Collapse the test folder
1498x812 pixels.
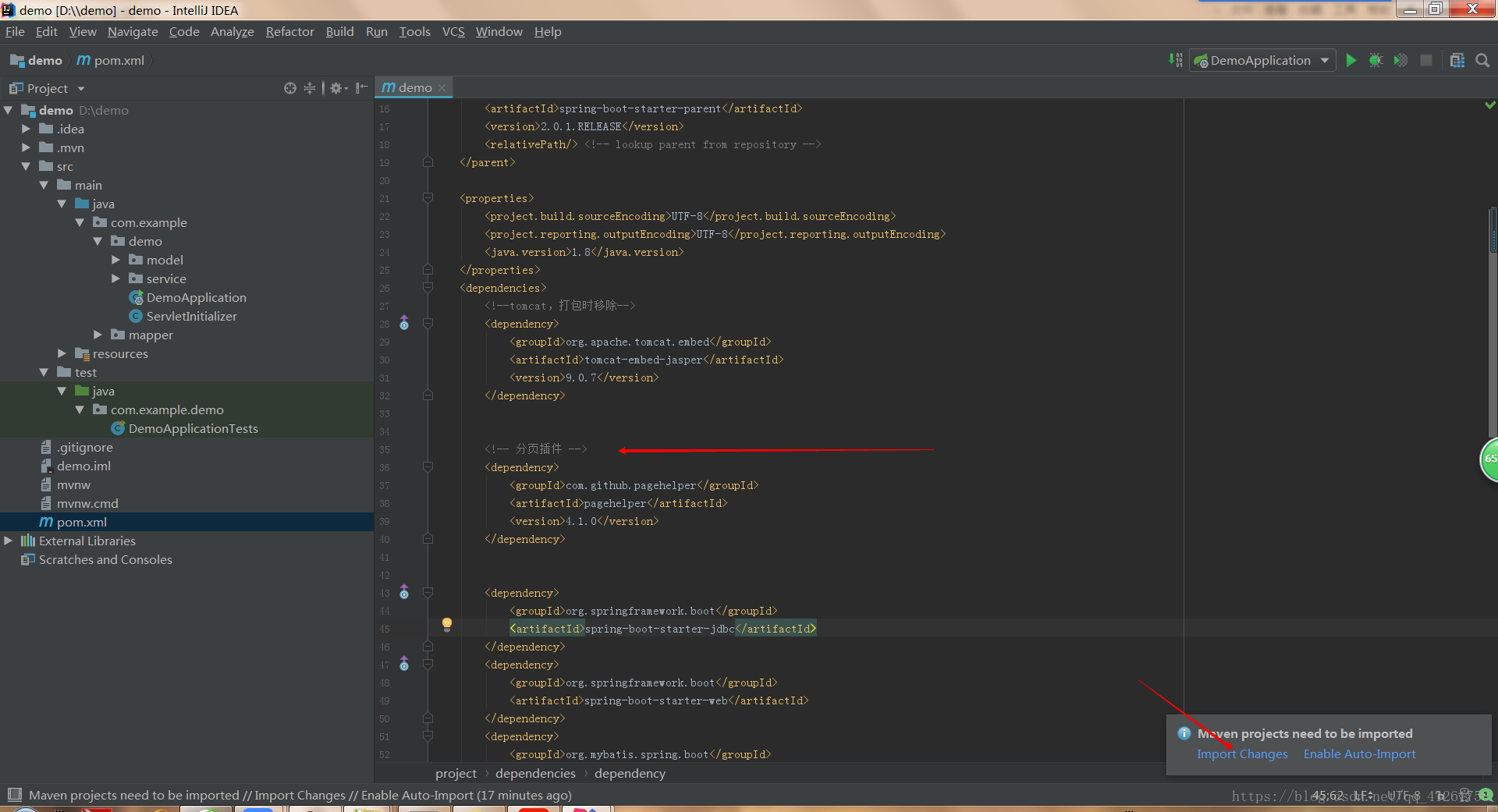coord(44,372)
